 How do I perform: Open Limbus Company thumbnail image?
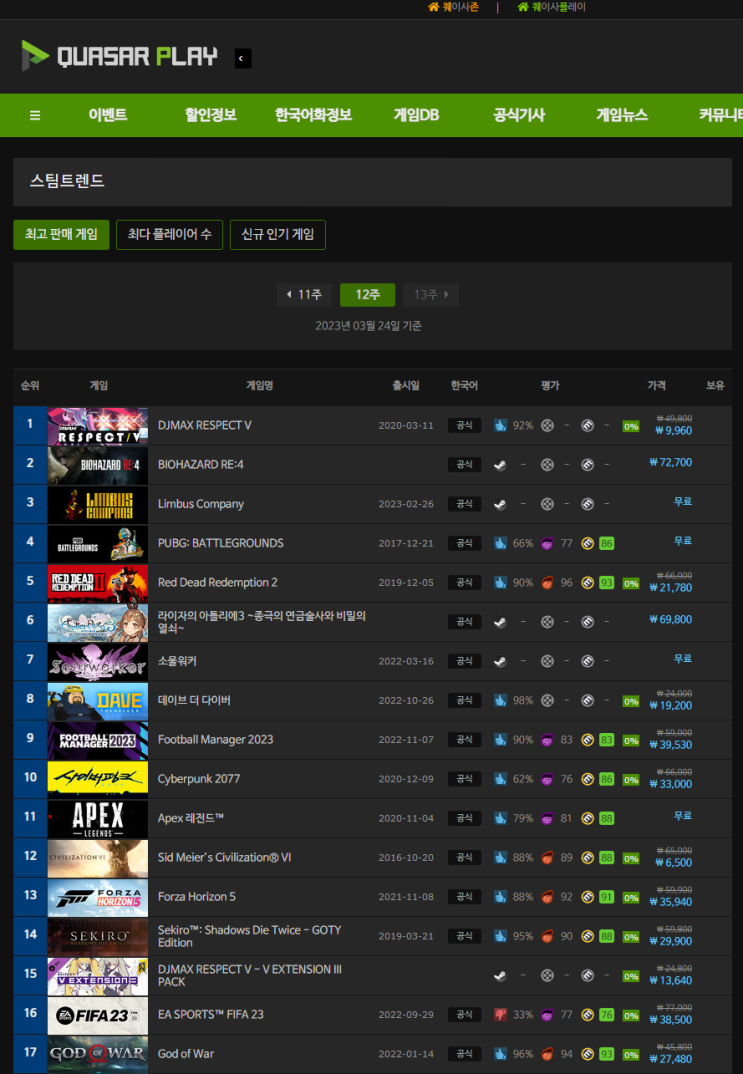[97, 505]
